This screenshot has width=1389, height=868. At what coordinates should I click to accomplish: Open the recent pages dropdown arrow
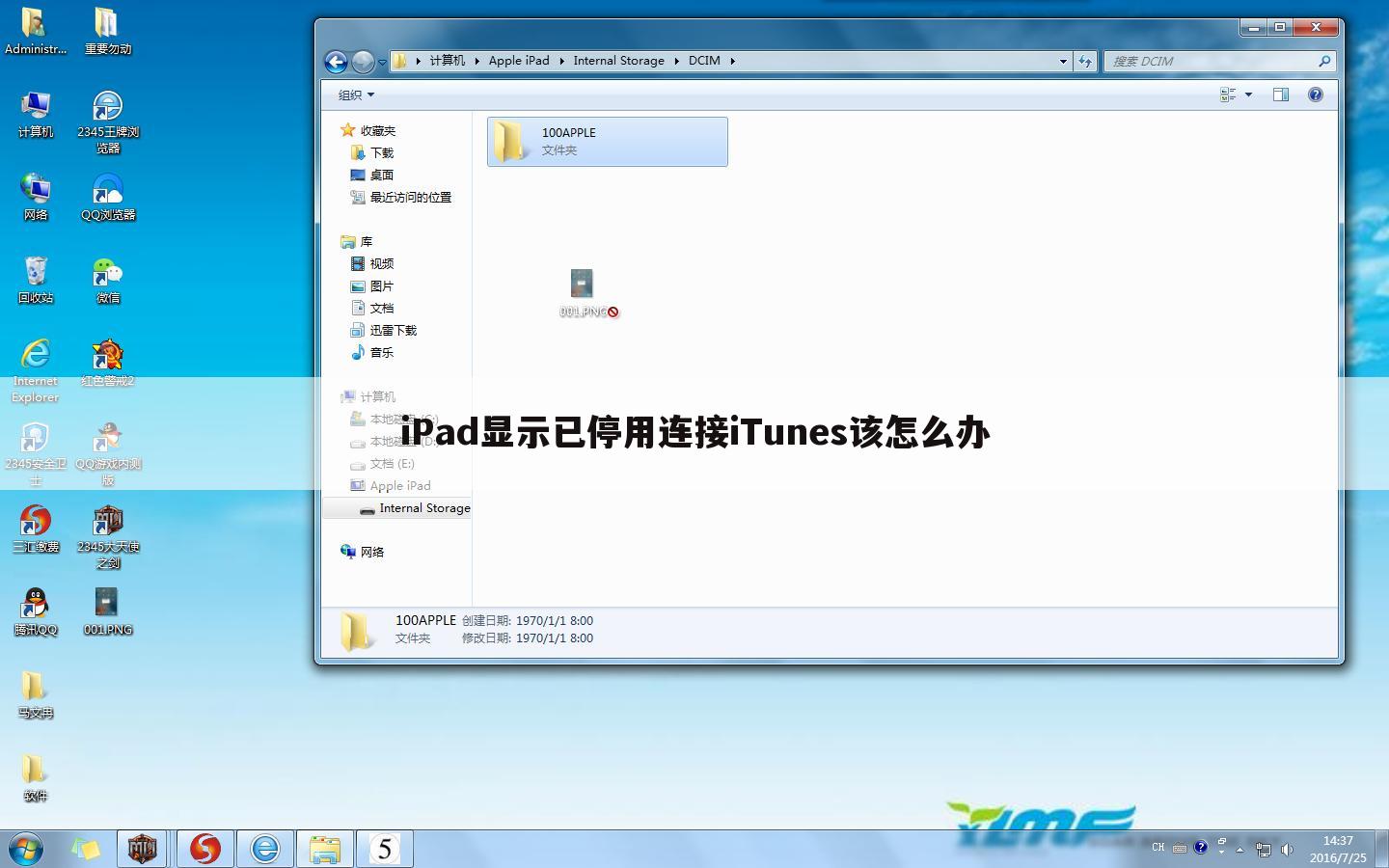(x=382, y=62)
